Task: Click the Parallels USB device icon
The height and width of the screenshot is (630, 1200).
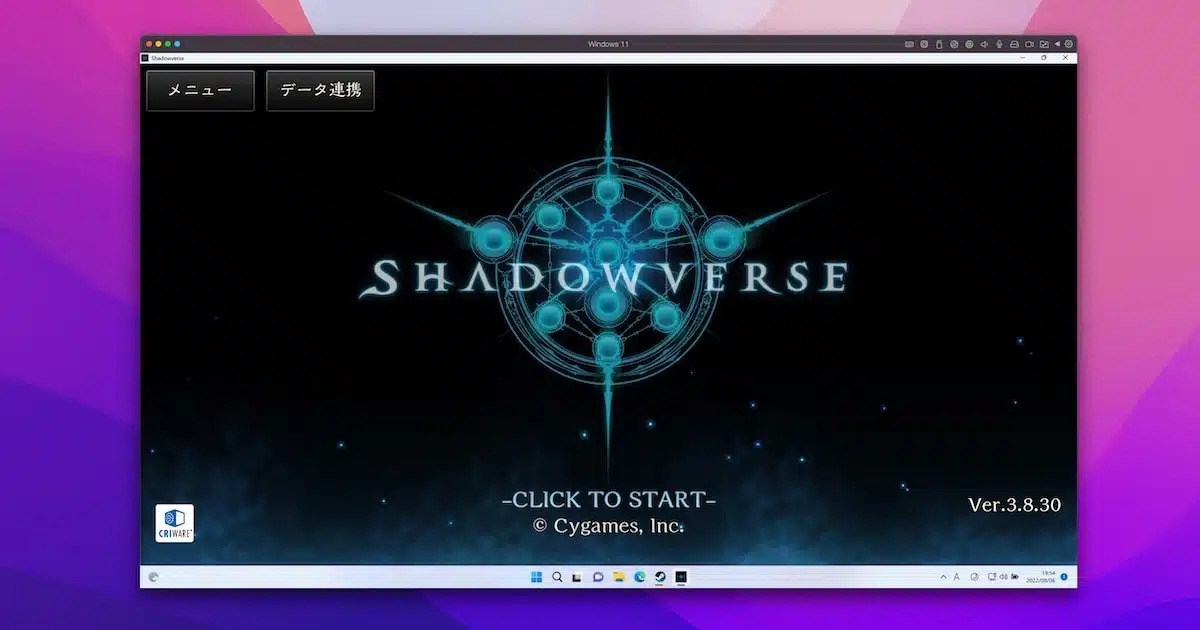Action: 939,44
